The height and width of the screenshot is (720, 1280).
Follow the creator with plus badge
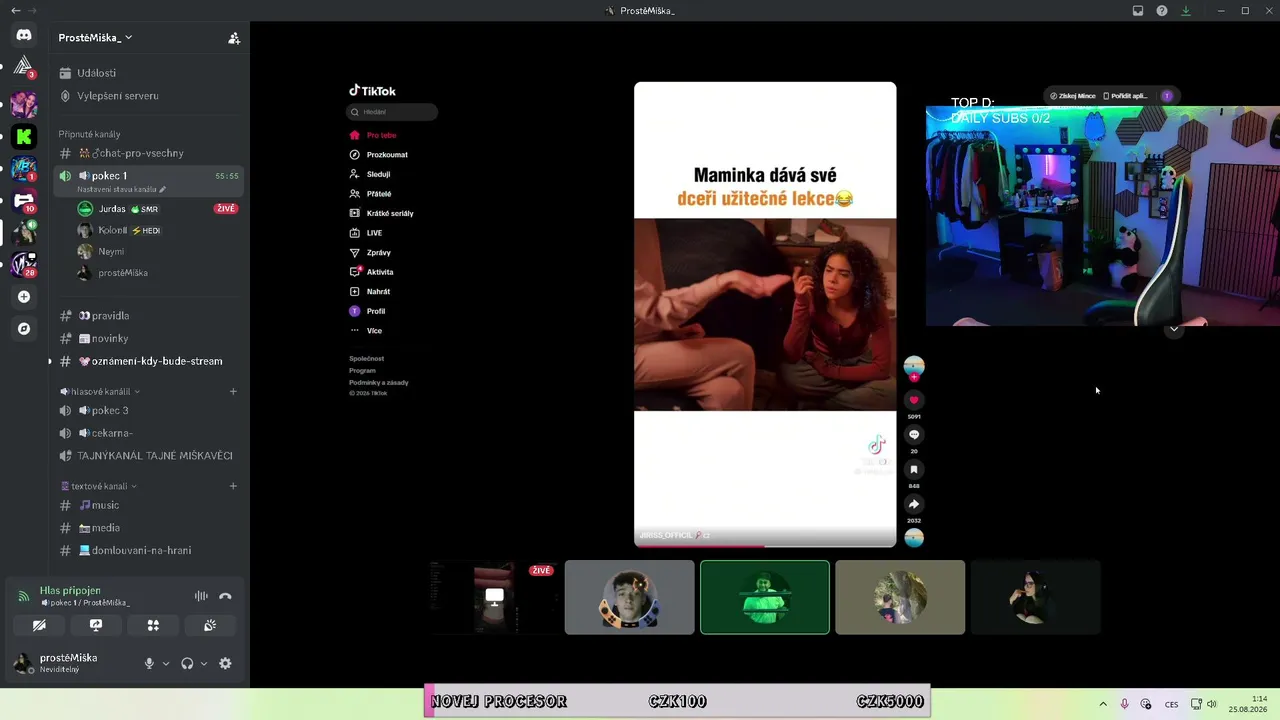pyautogui.click(x=913, y=378)
